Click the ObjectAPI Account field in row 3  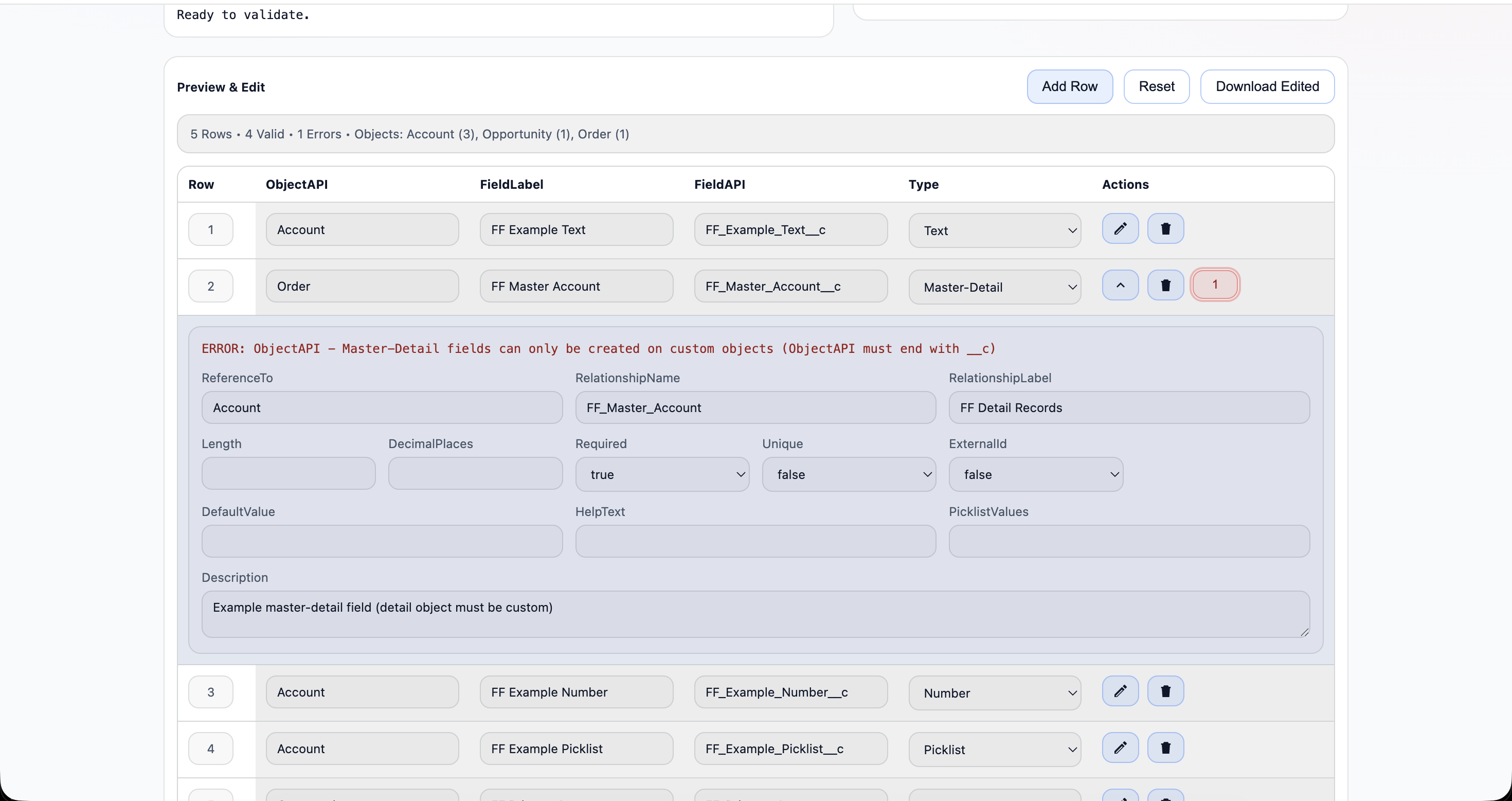pyautogui.click(x=362, y=692)
